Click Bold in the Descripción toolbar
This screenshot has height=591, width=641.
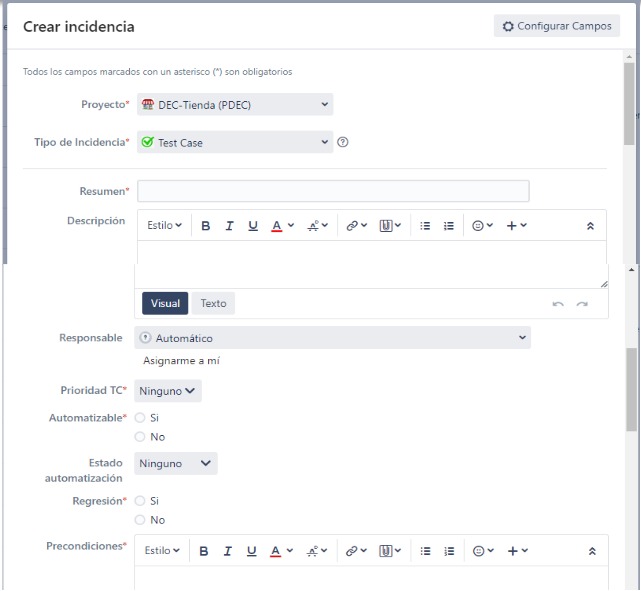206,226
